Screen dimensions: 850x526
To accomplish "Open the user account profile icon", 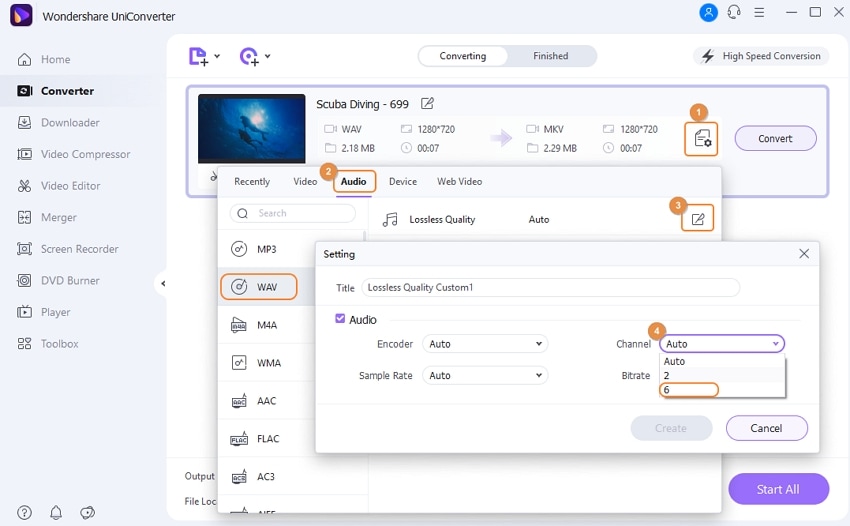I will tap(708, 12).
